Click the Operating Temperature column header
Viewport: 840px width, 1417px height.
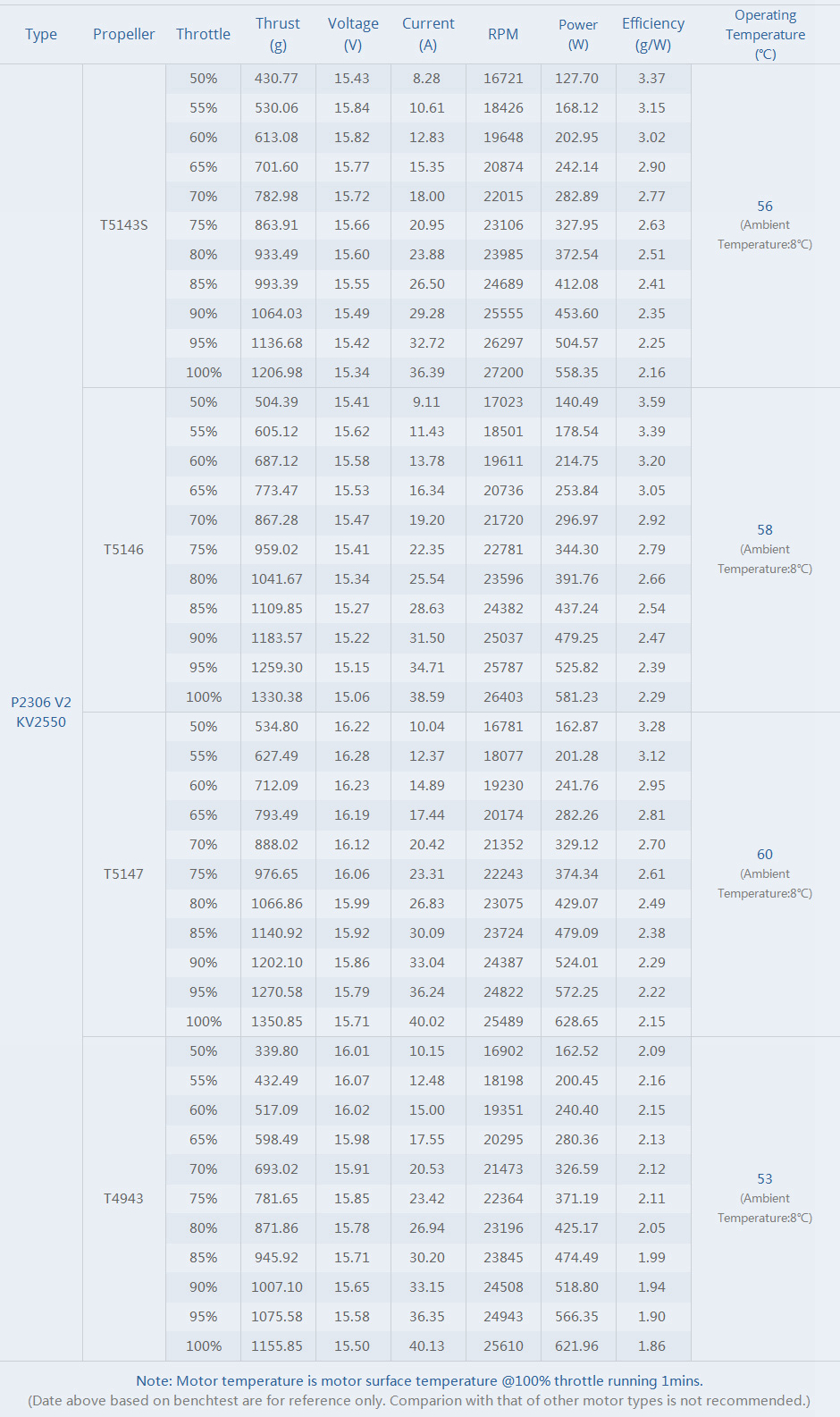point(765,34)
